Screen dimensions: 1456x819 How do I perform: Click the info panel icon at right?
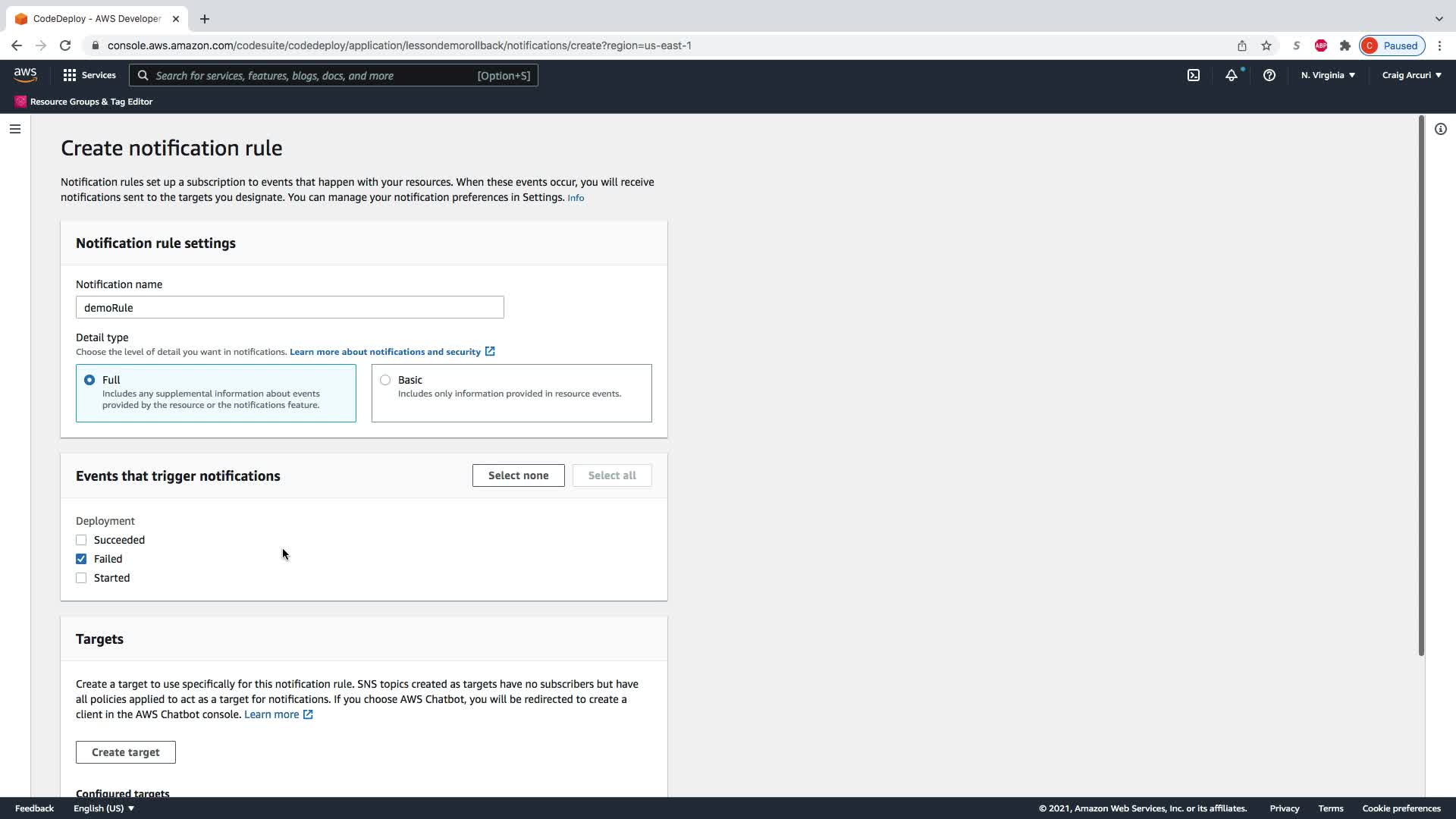coord(1440,129)
